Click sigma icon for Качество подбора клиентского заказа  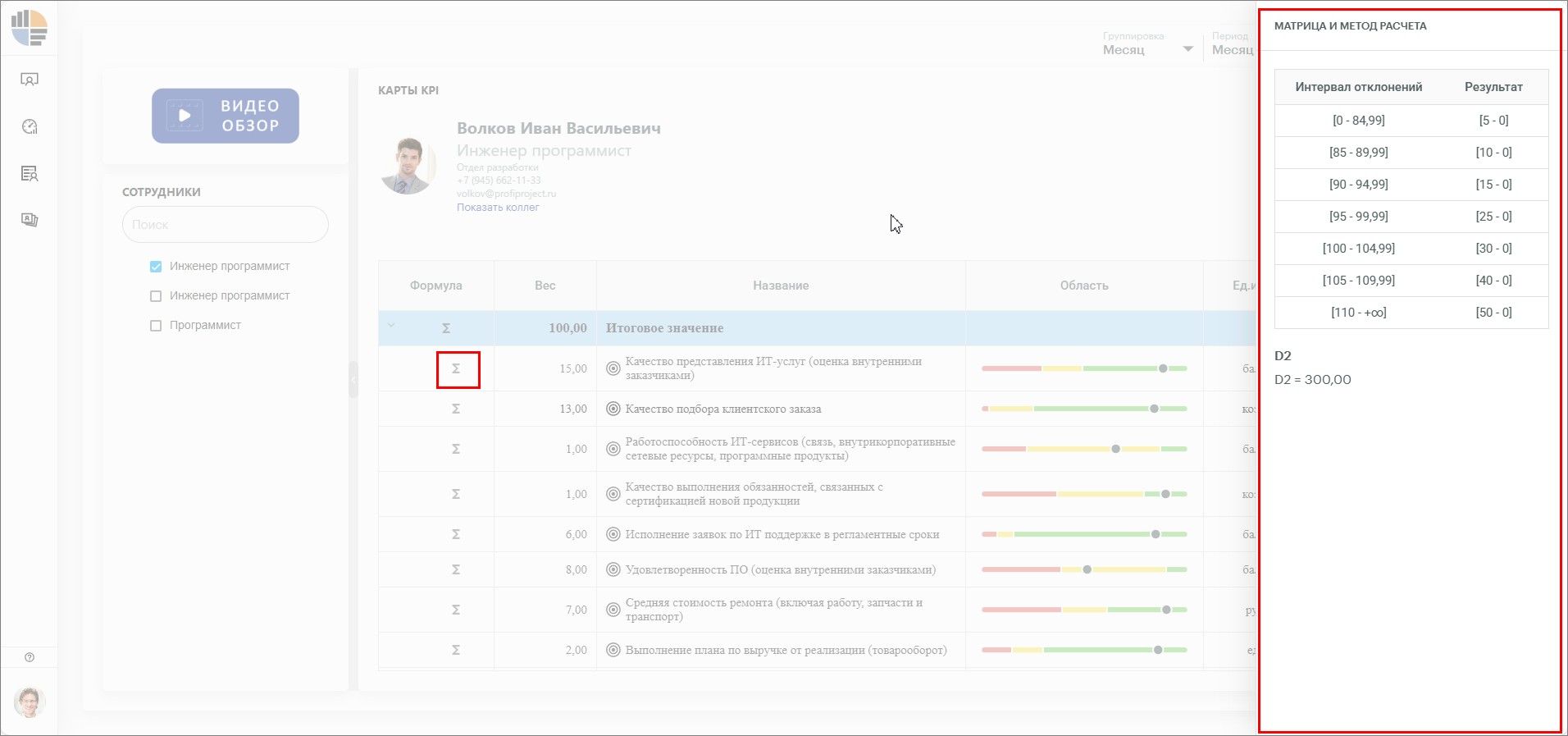456,409
